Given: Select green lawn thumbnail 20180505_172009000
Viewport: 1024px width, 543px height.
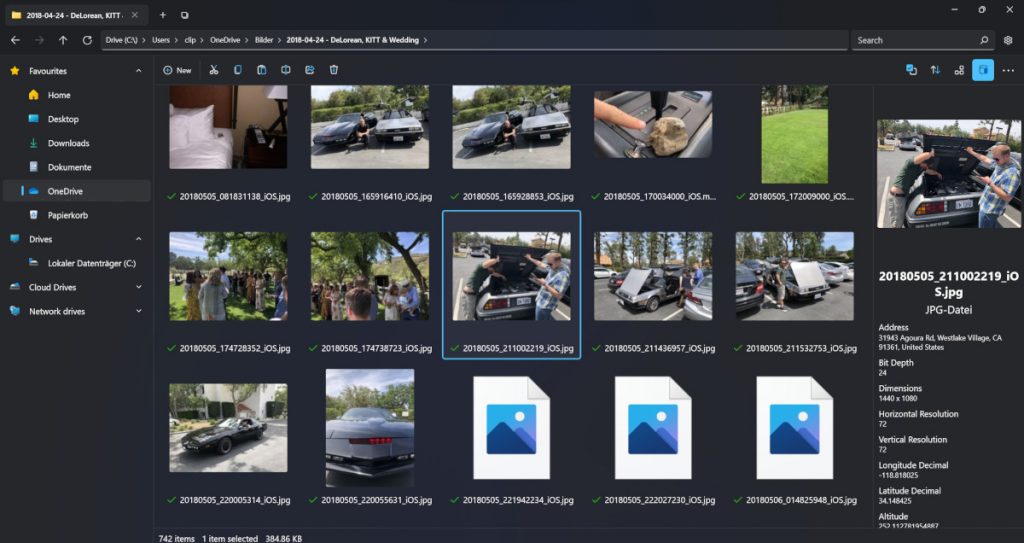Looking at the screenshot, I should tap(795, 134).
